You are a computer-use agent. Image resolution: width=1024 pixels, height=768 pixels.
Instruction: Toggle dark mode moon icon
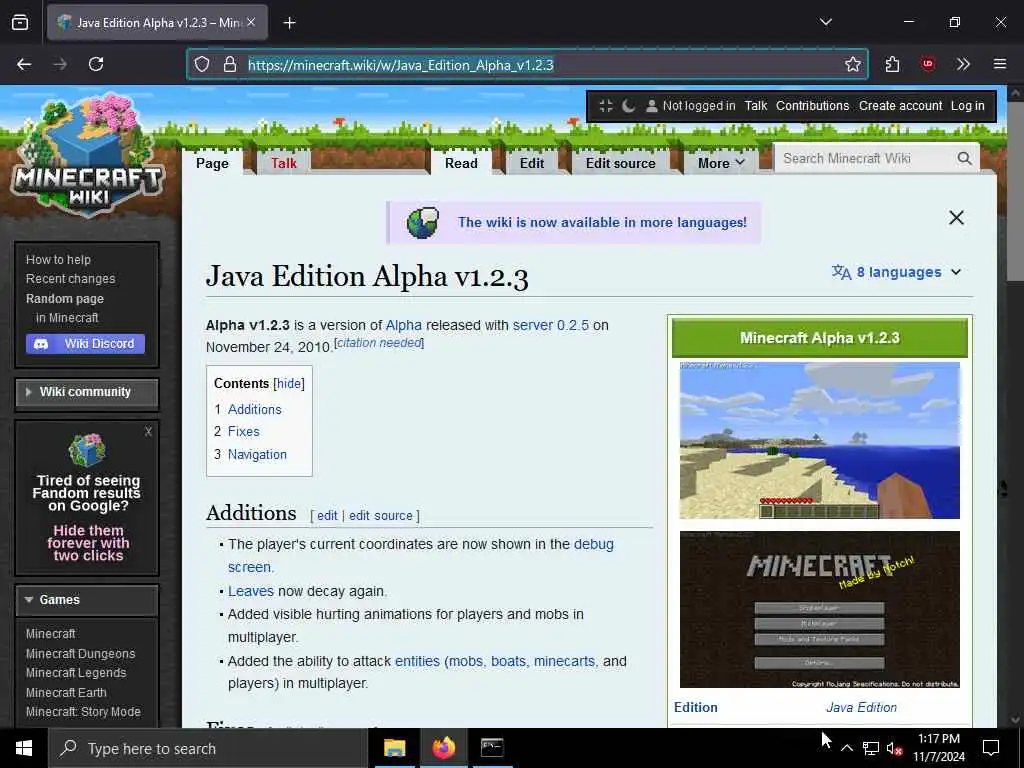pos(628,106)
